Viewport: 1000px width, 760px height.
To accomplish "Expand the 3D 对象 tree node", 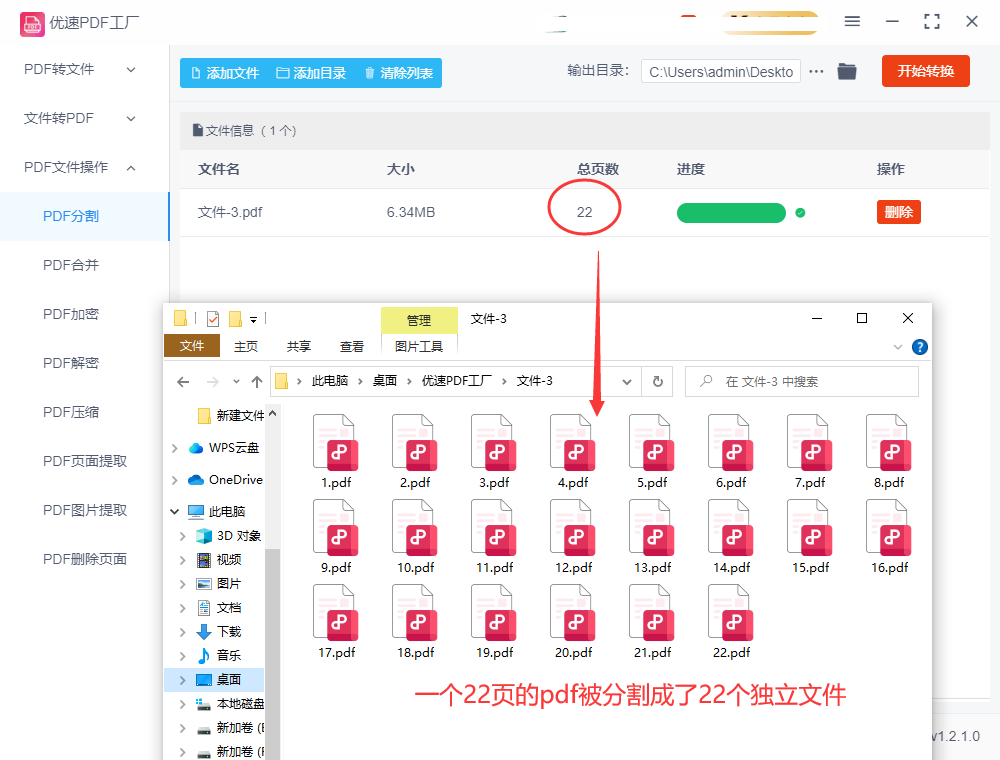I will pyautogui.click(x=183, y=536).
